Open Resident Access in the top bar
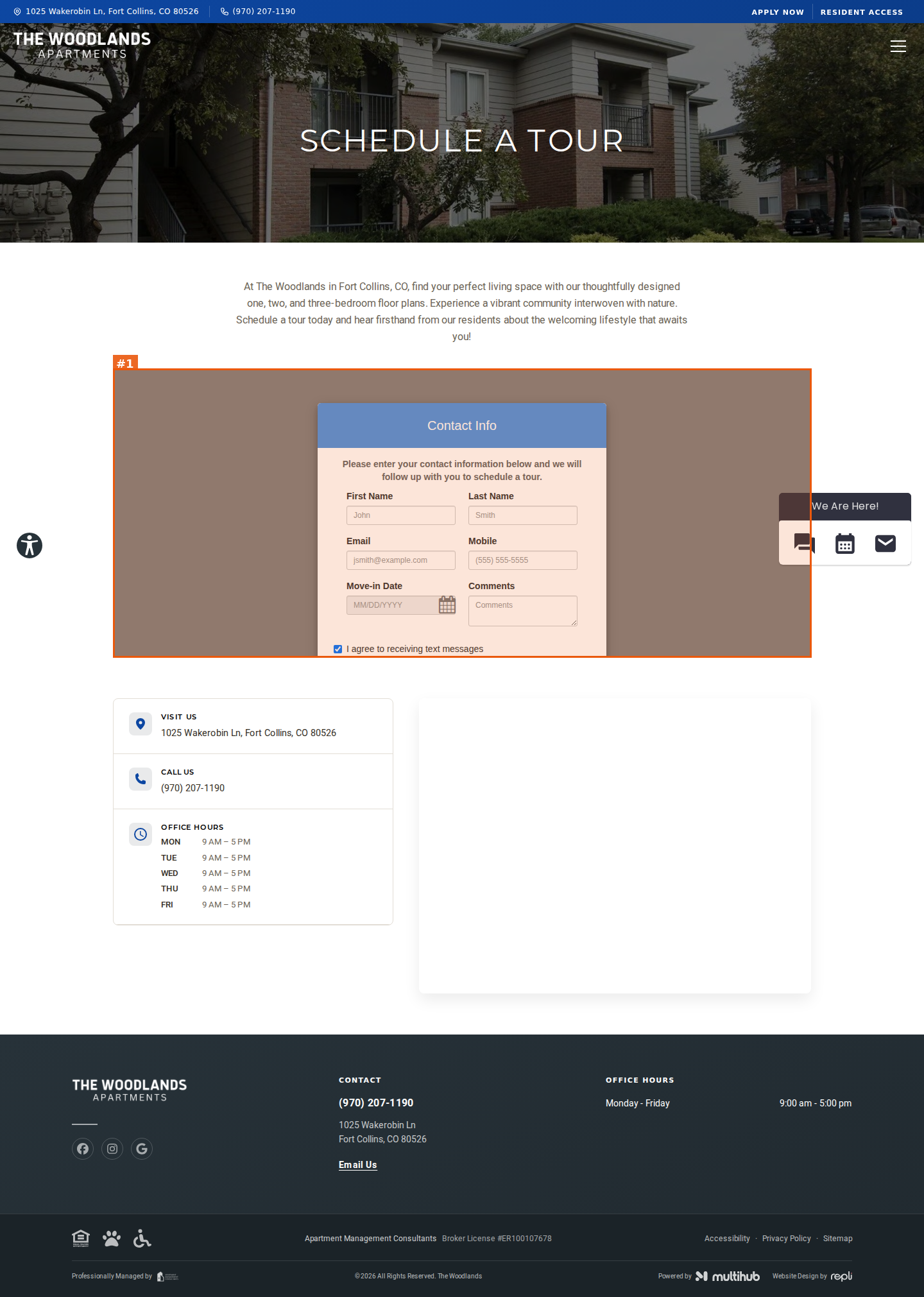The width and height of the screenshot is (924, 1297). [862, 12]
